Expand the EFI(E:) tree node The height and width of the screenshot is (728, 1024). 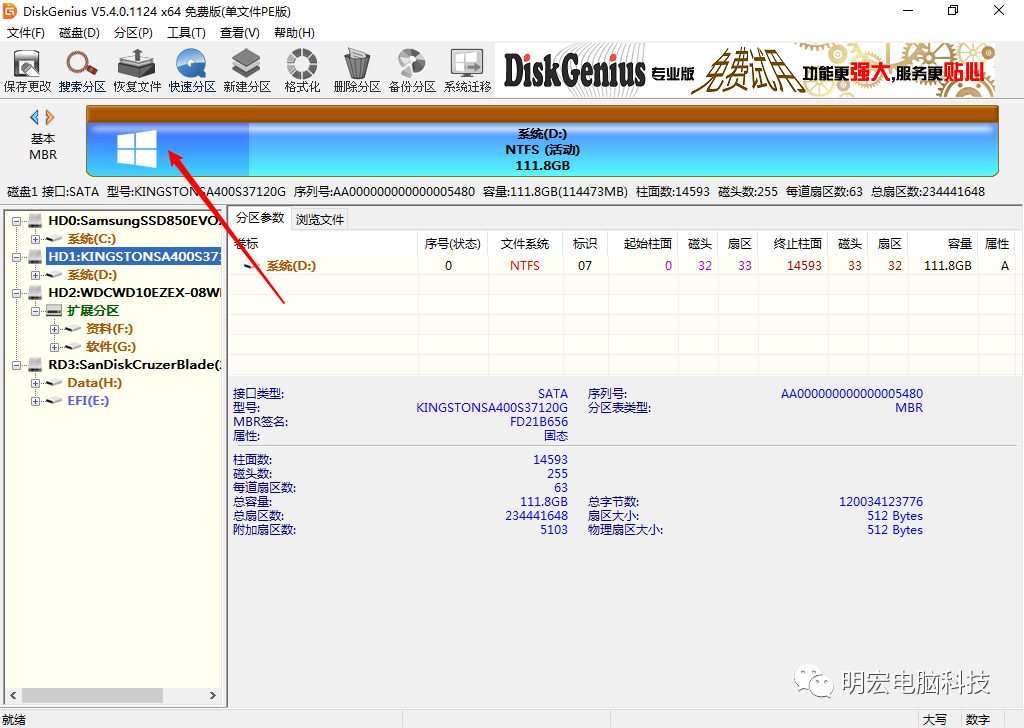[x=35, y=401]
